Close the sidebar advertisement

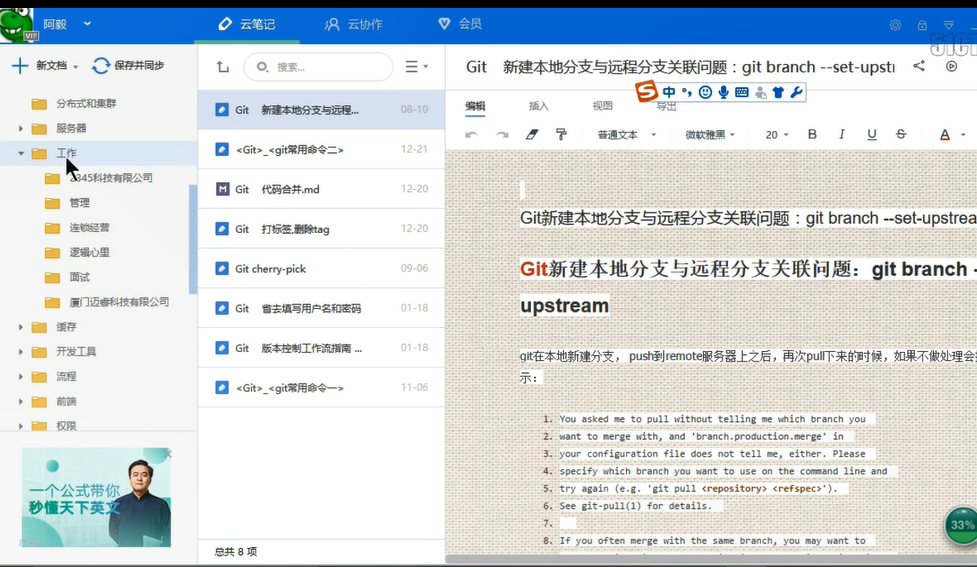[x=167, y=454]
